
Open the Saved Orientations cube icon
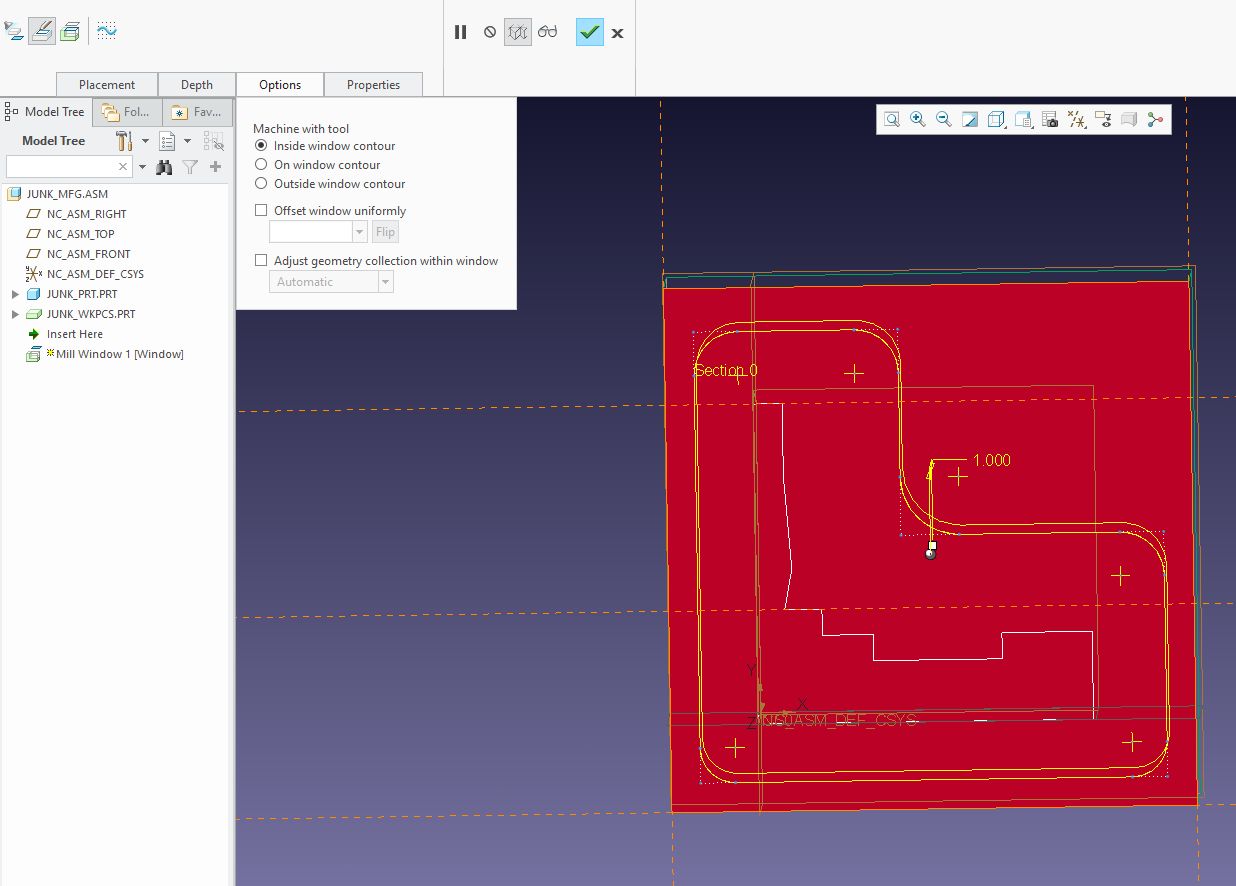pos(995,119)
